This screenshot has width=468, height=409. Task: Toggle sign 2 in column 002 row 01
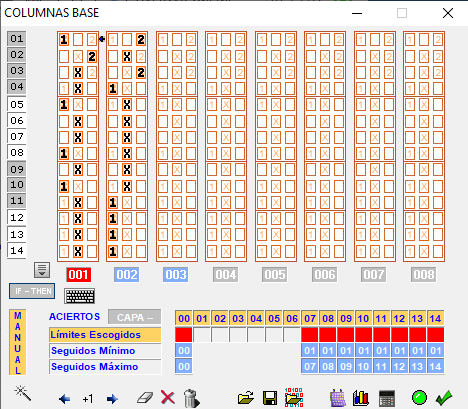click(141, 40)
